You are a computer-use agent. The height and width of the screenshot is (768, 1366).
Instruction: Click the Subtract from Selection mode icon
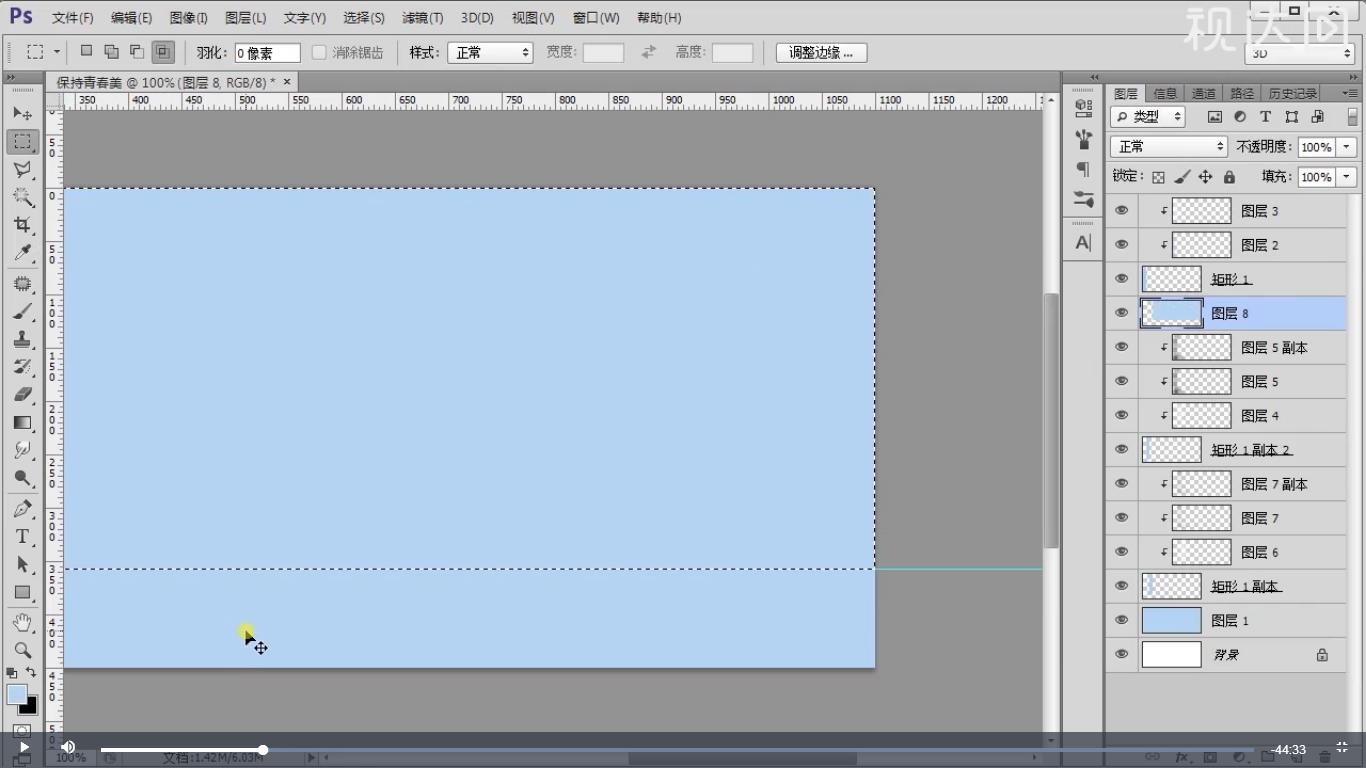point(137,52)
